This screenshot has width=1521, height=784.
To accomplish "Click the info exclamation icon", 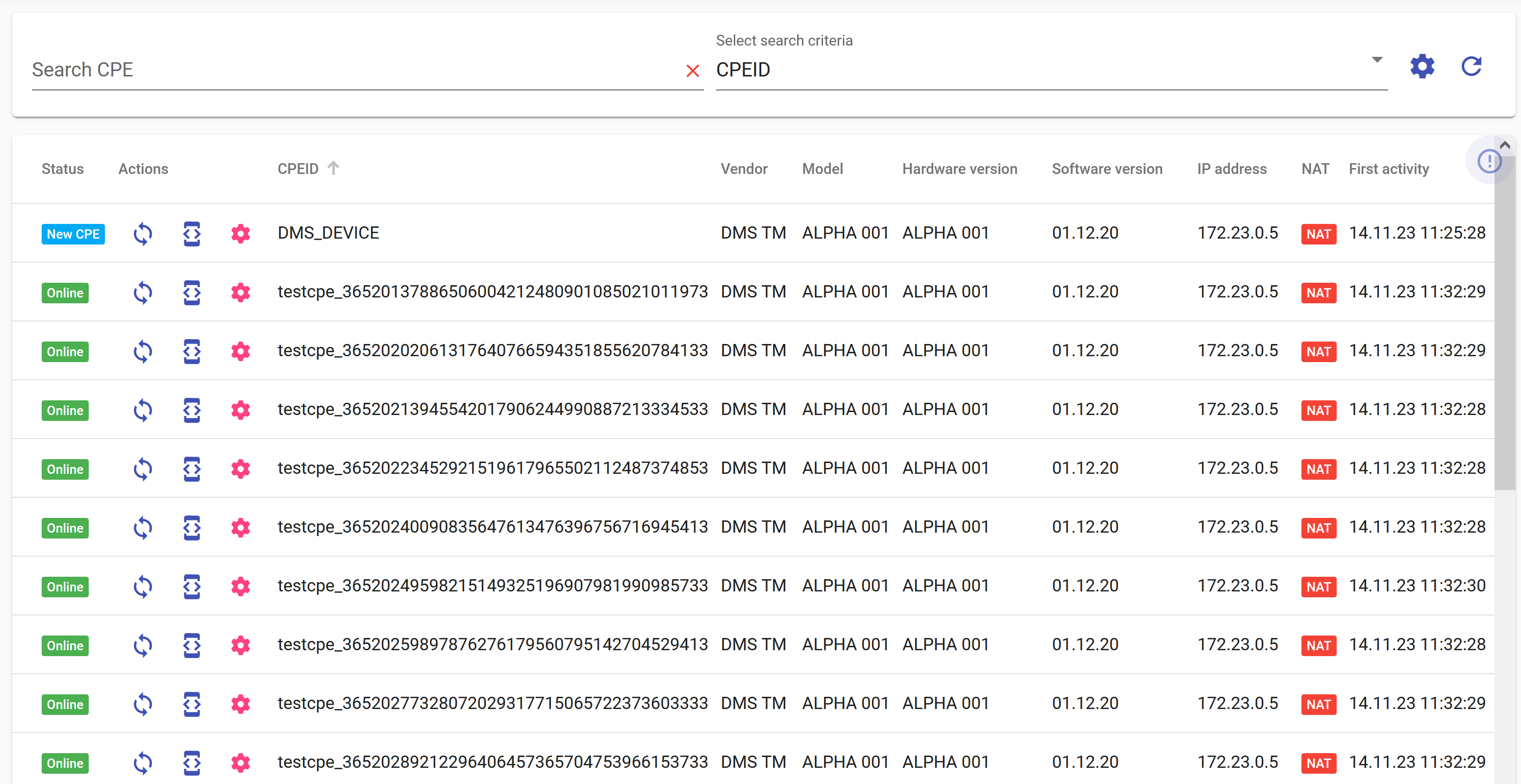I will coord(1489,161).
